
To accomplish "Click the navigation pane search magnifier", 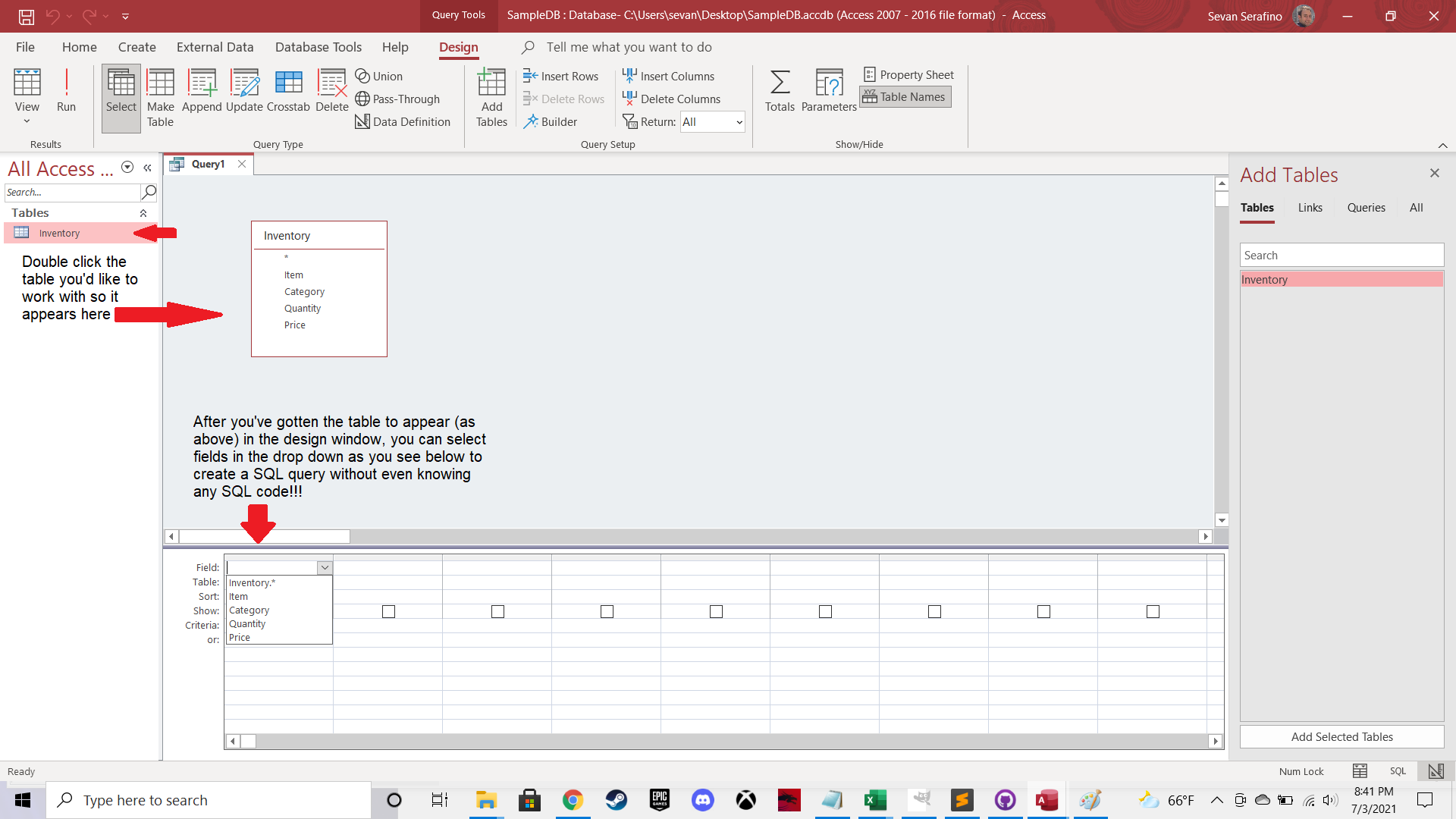I will point(149,192).
